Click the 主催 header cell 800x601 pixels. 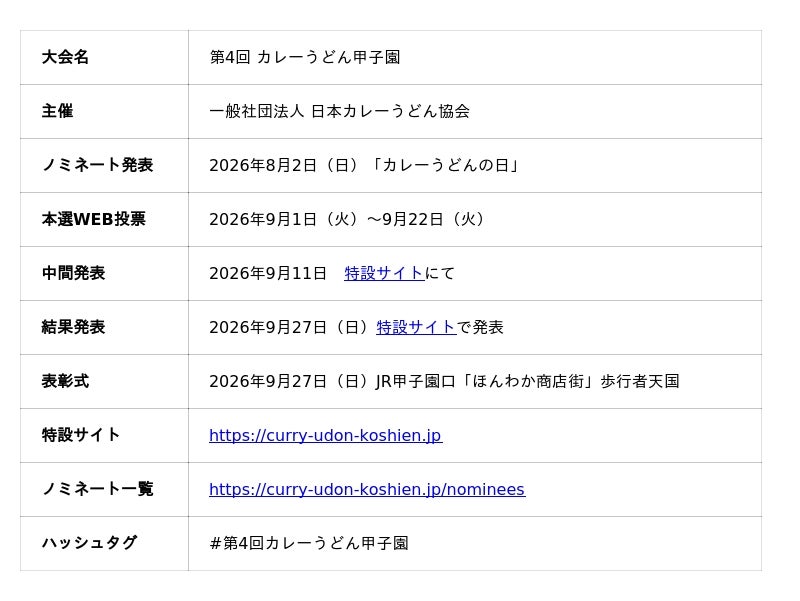point(104,111)
